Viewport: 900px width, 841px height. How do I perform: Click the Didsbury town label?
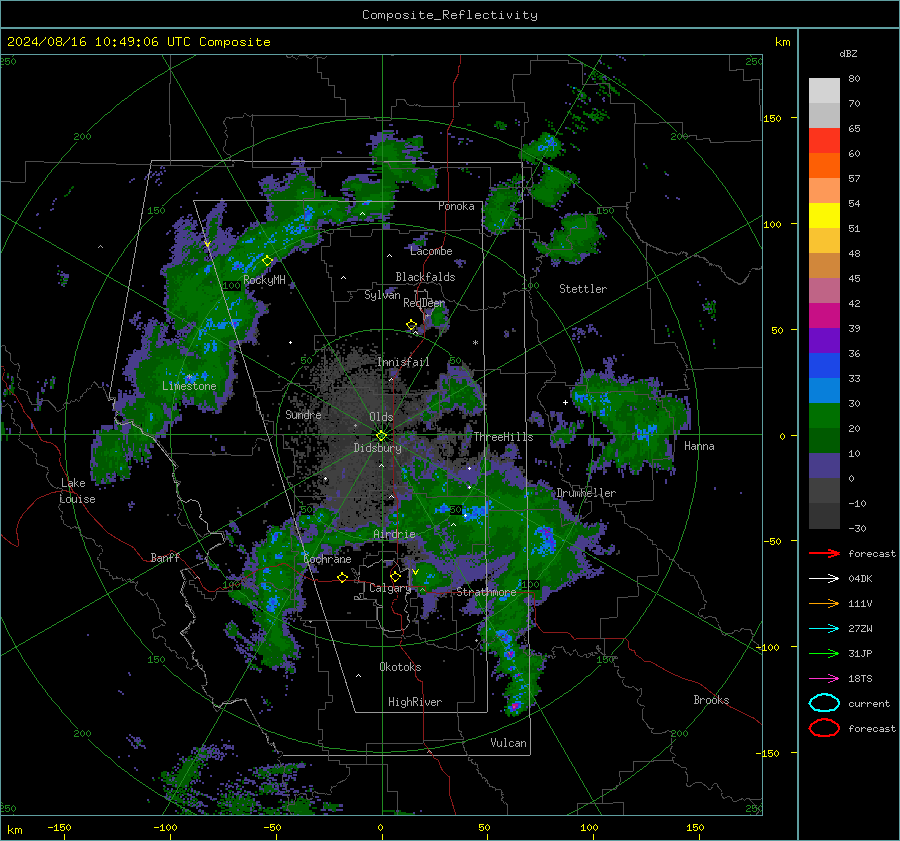tap(377, 448)
